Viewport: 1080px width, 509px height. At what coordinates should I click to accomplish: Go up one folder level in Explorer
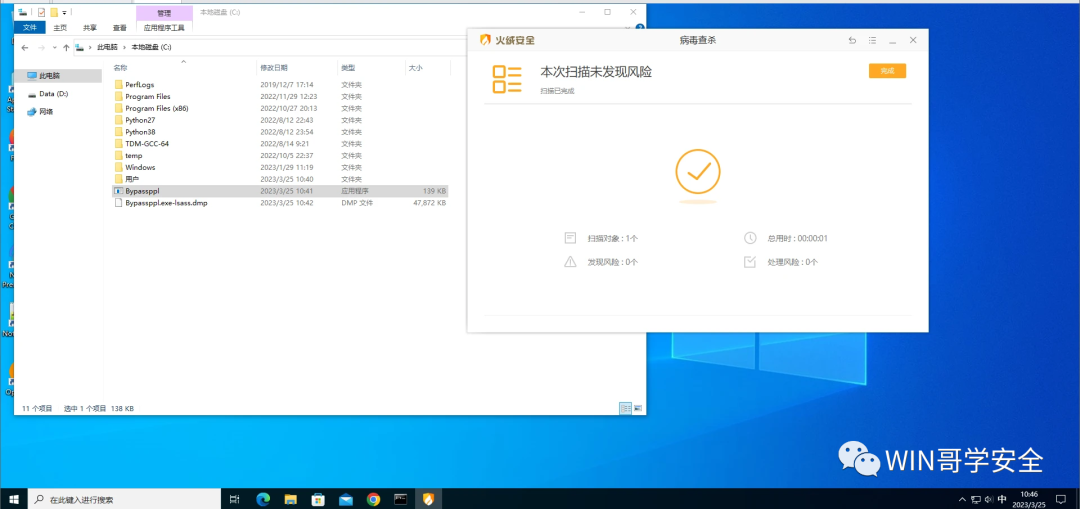[66, 47]
